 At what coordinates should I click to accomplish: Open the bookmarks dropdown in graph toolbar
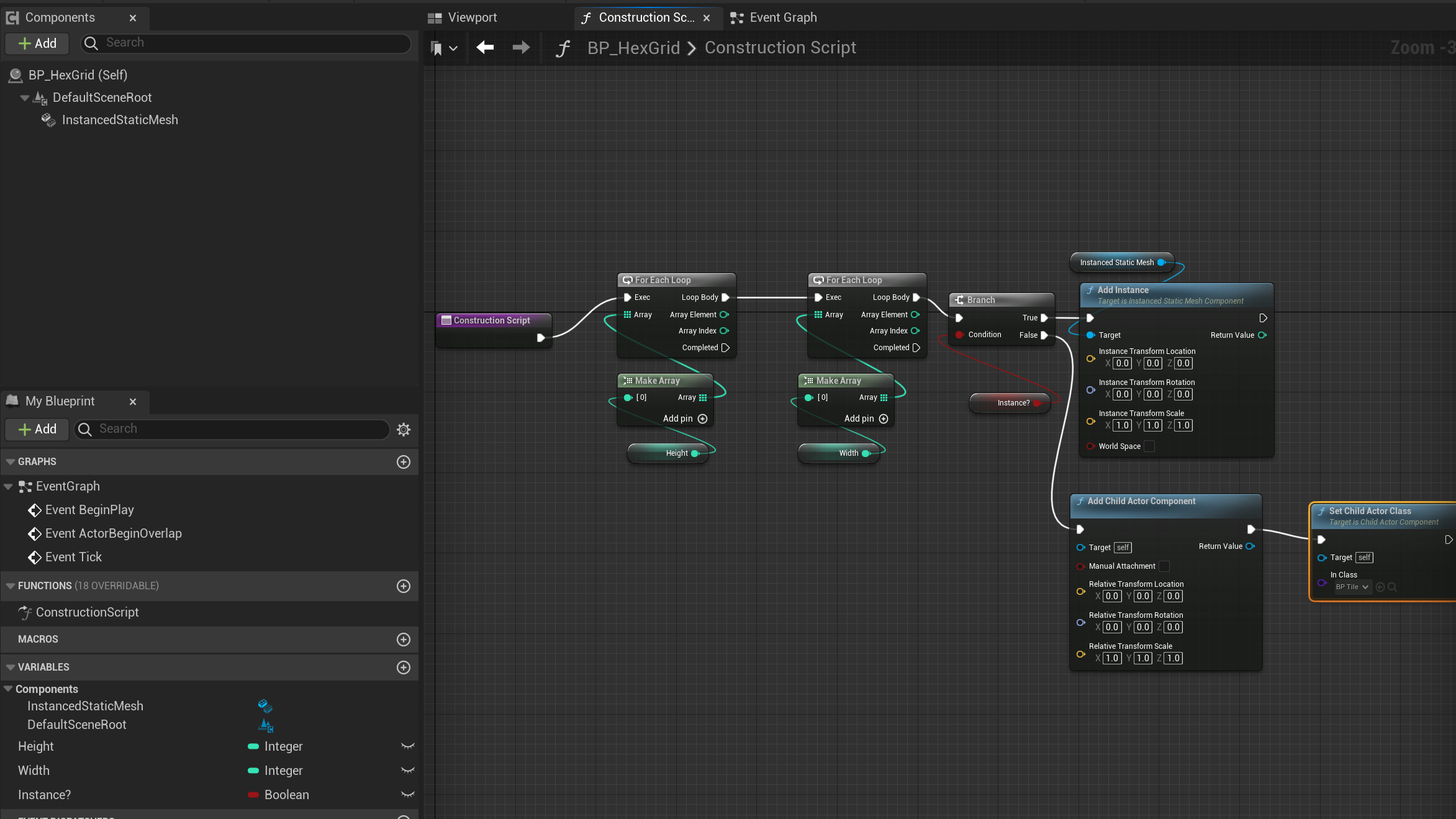click(x=453, y=48)
